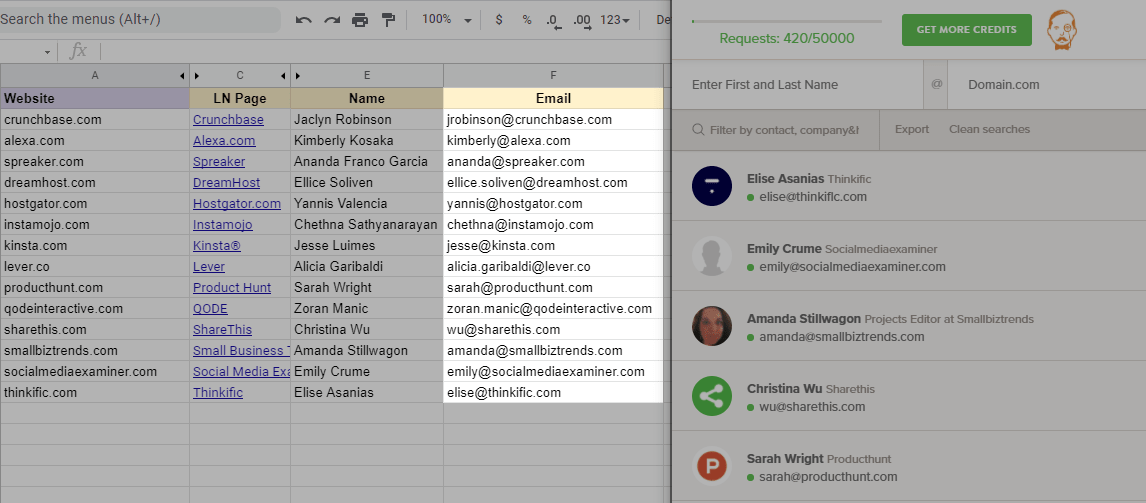Open the Elise Asanias Thinkific avatar
Viewport: 1146px width, 503px height.
click(712, 186)
